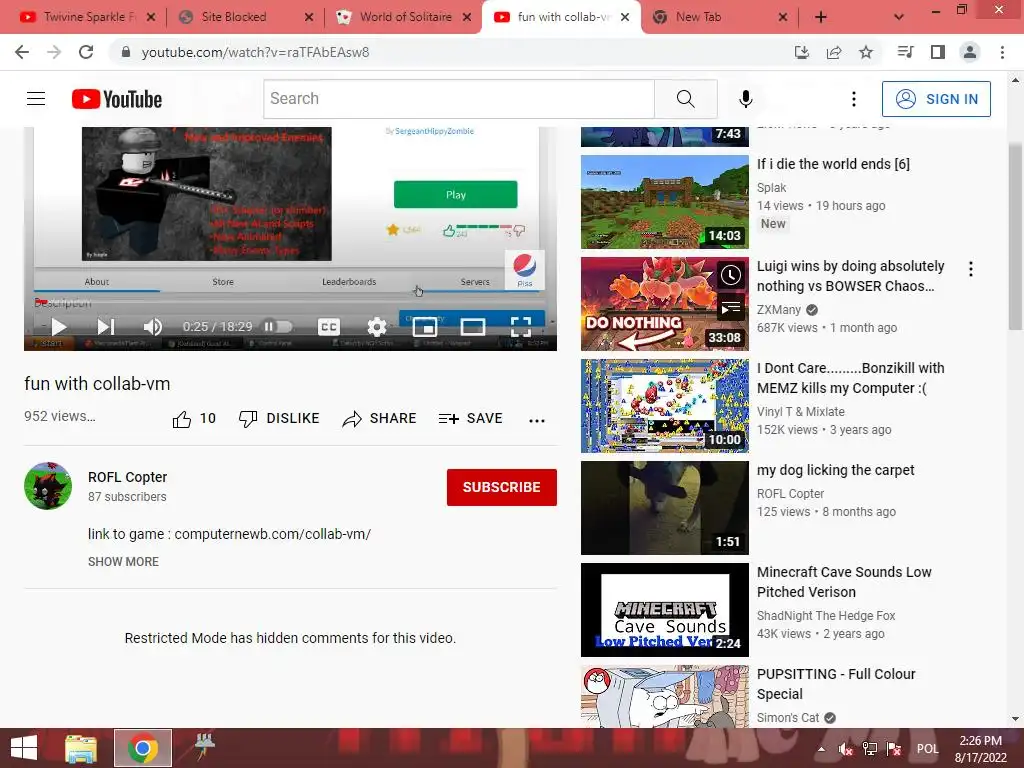Open the YouTube hamburger guide menu
This screenshot has width=1024, height=768.
click(x=36, y=99)
